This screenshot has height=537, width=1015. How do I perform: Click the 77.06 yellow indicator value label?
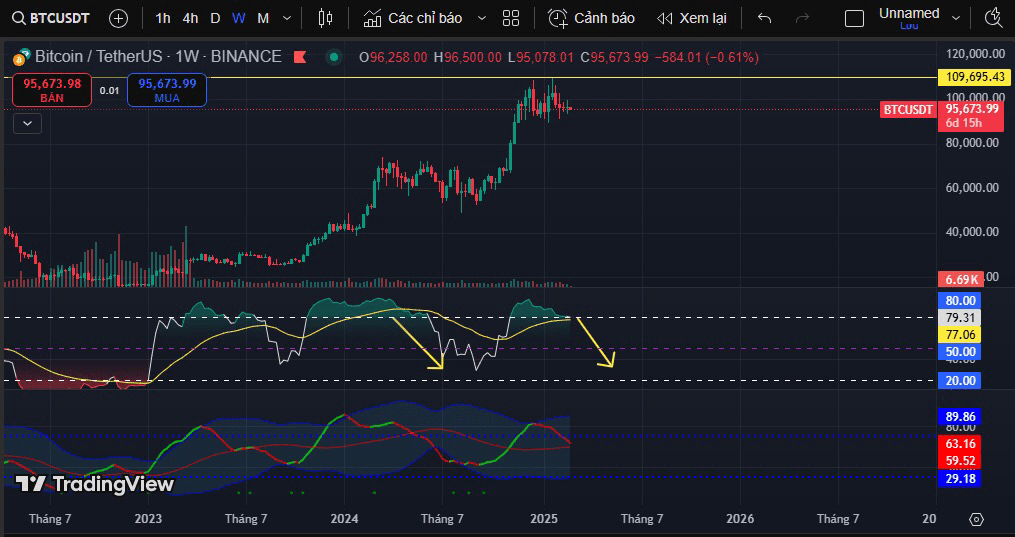(x=960, y=334)
